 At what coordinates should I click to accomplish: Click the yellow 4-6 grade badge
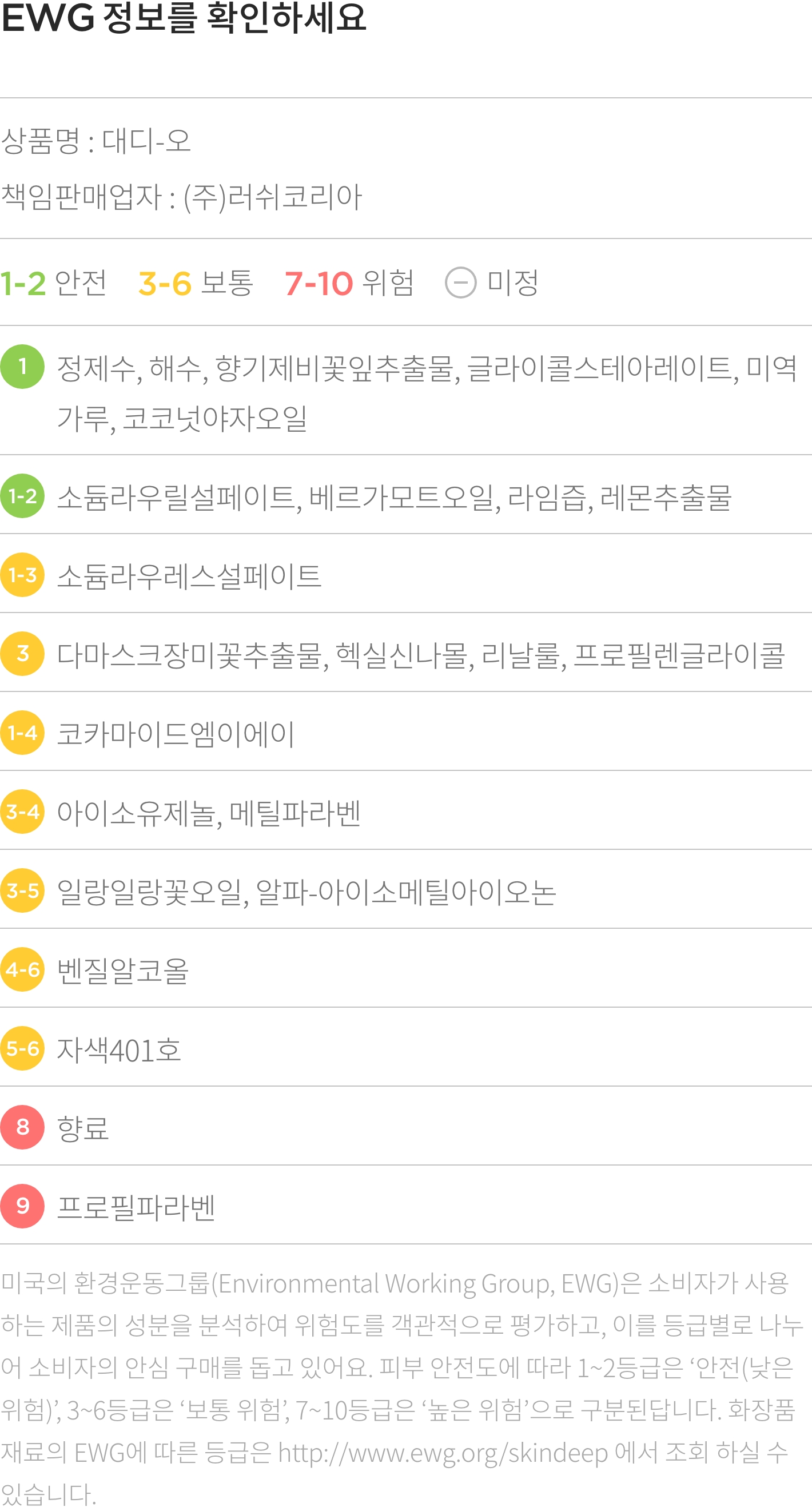22,969
